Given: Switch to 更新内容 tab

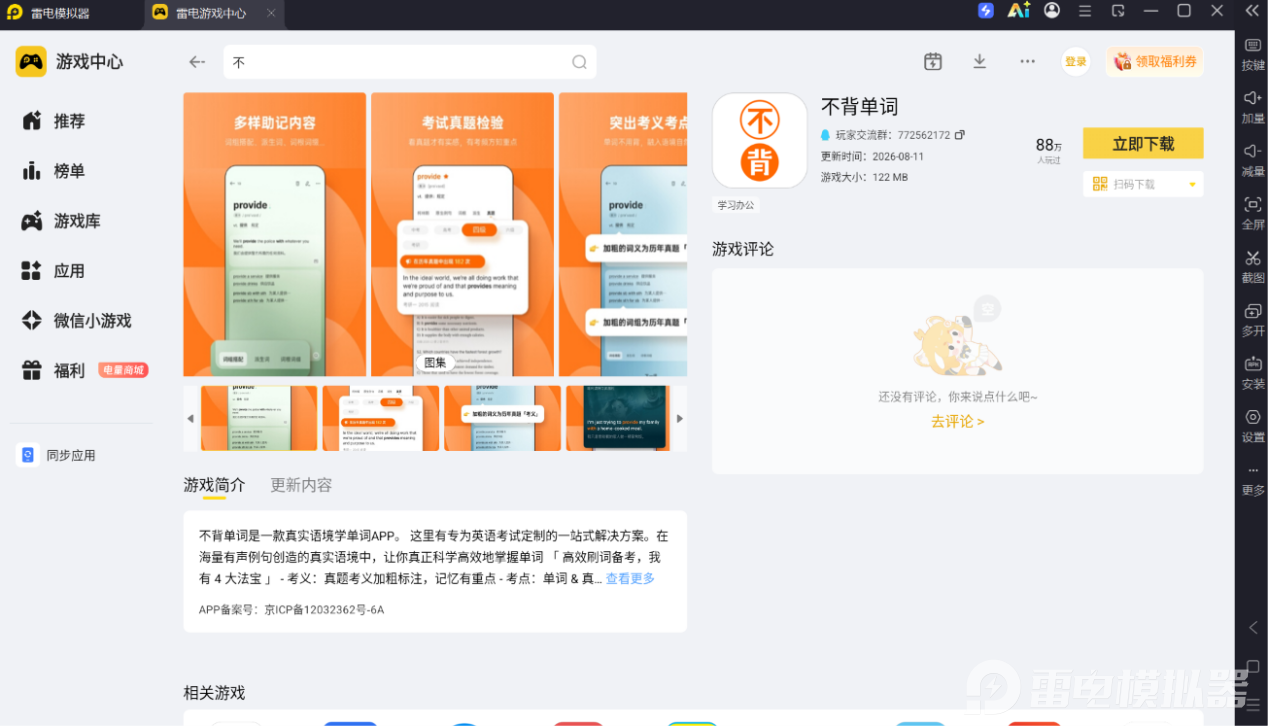Looking at the screenshot, I should [301, 485].
